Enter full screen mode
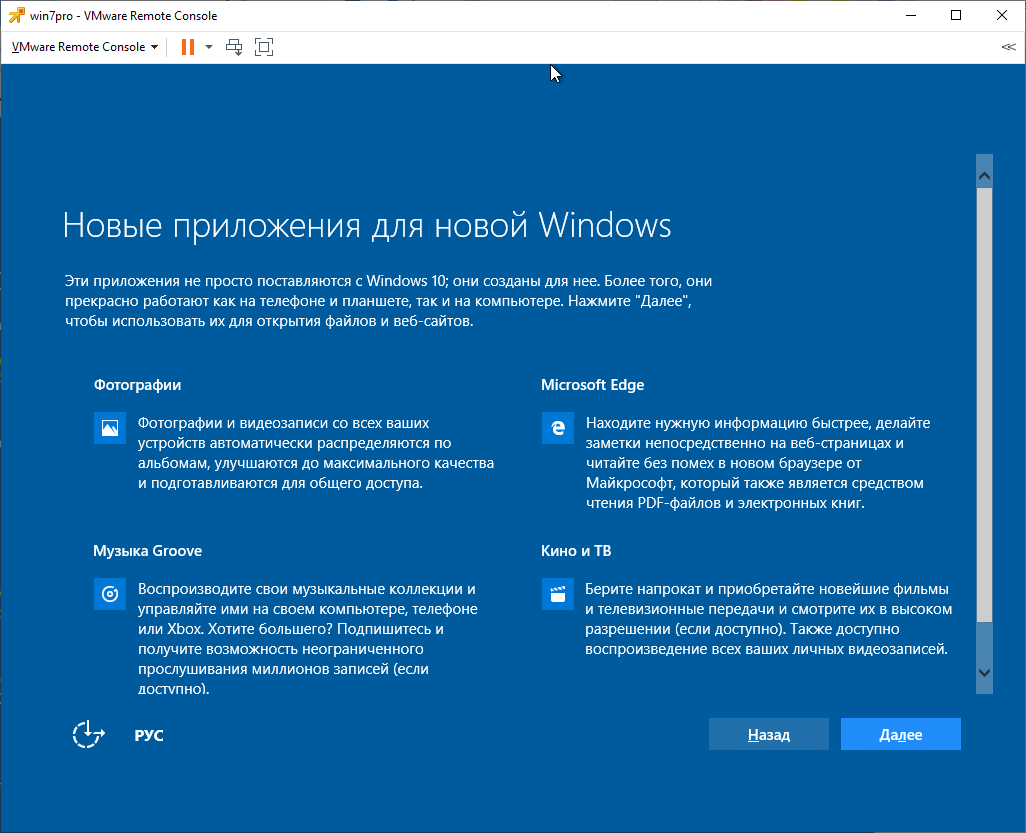The height and width of the screenshot is (833, 1026). 264,47
